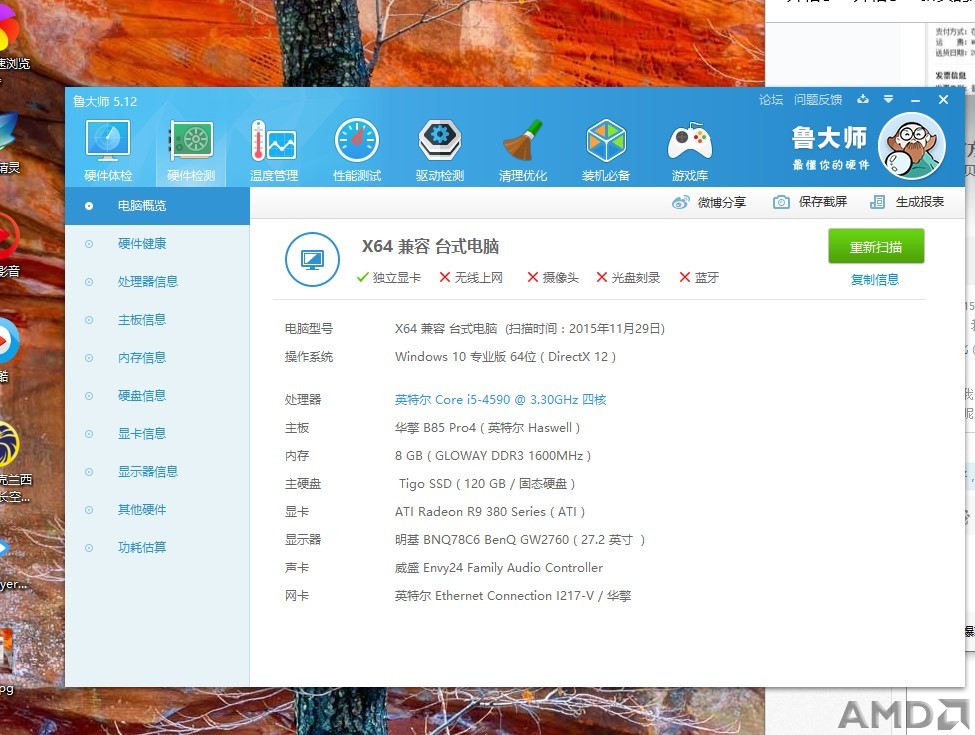
Task: Click the 生成报表 report icon
Action: (x=877, y=202)
